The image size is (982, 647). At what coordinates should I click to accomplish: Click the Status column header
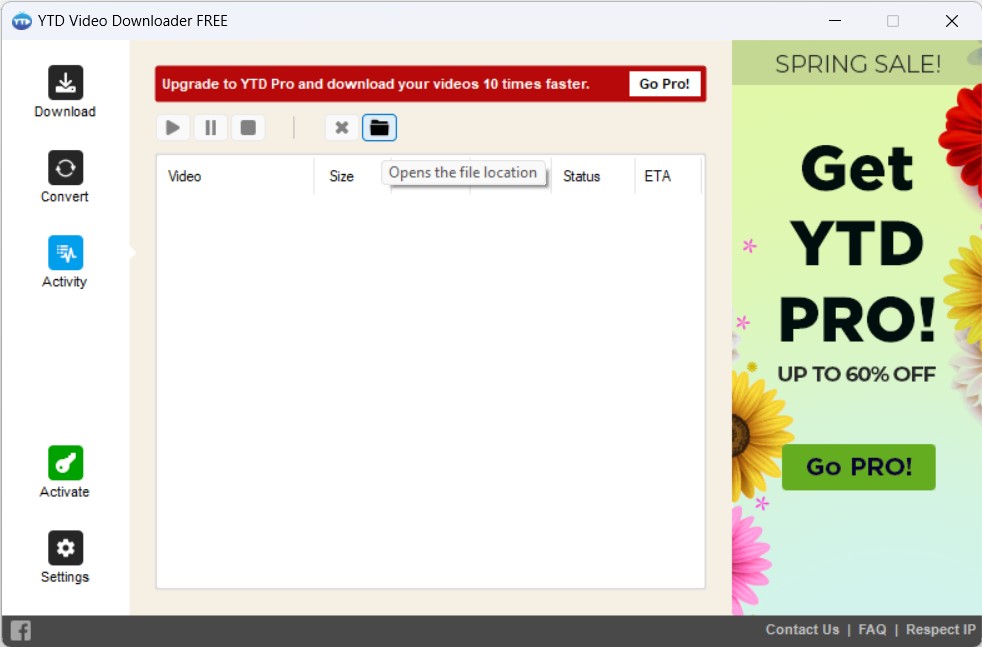[x=593, y=176]
